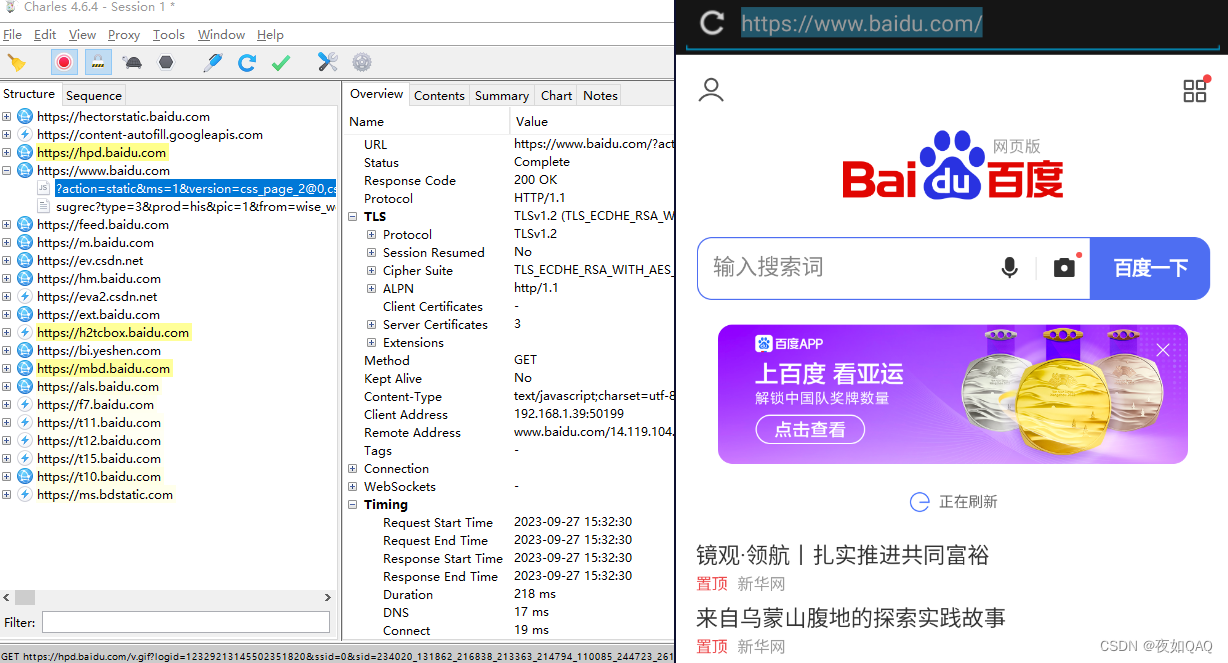This screenshot has height=663, width=1228.
Task: Click the pen Compose icon
Action: [x=213, y=62]
